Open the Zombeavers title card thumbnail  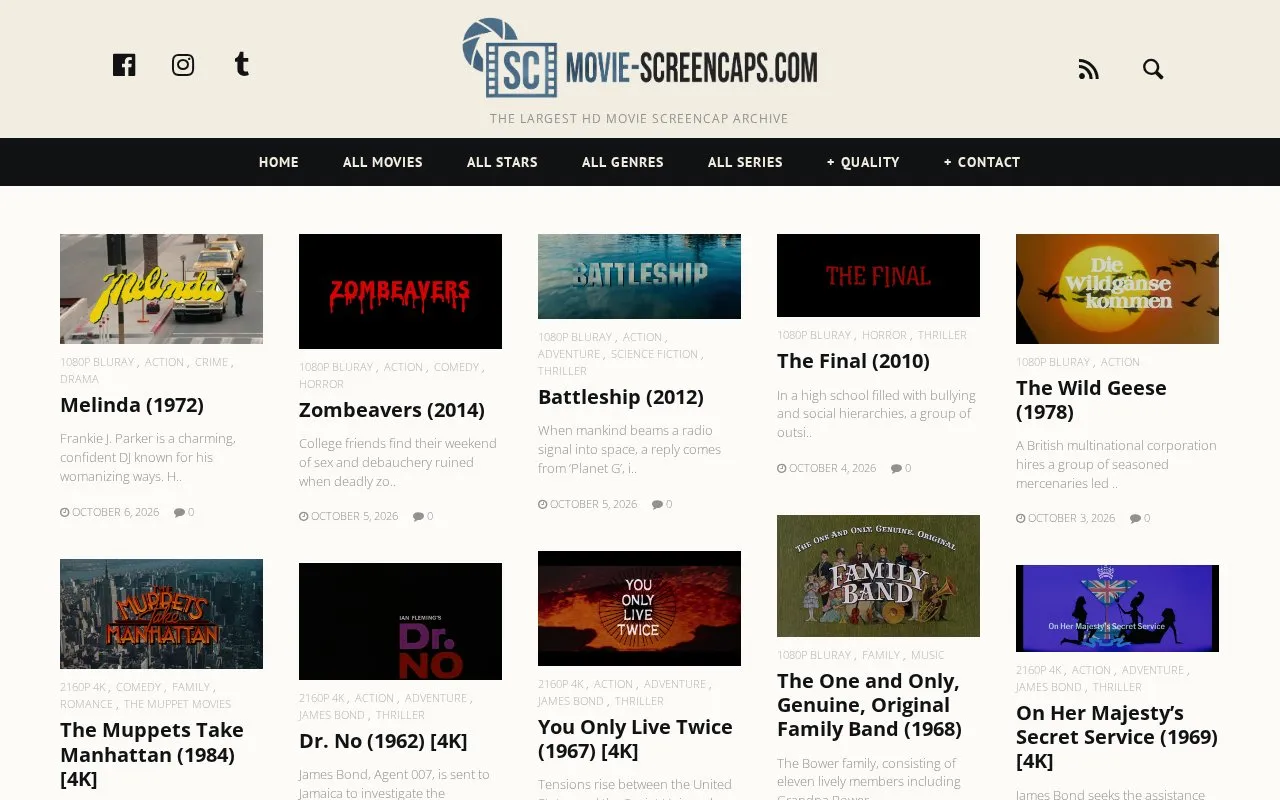click(400, 291)
